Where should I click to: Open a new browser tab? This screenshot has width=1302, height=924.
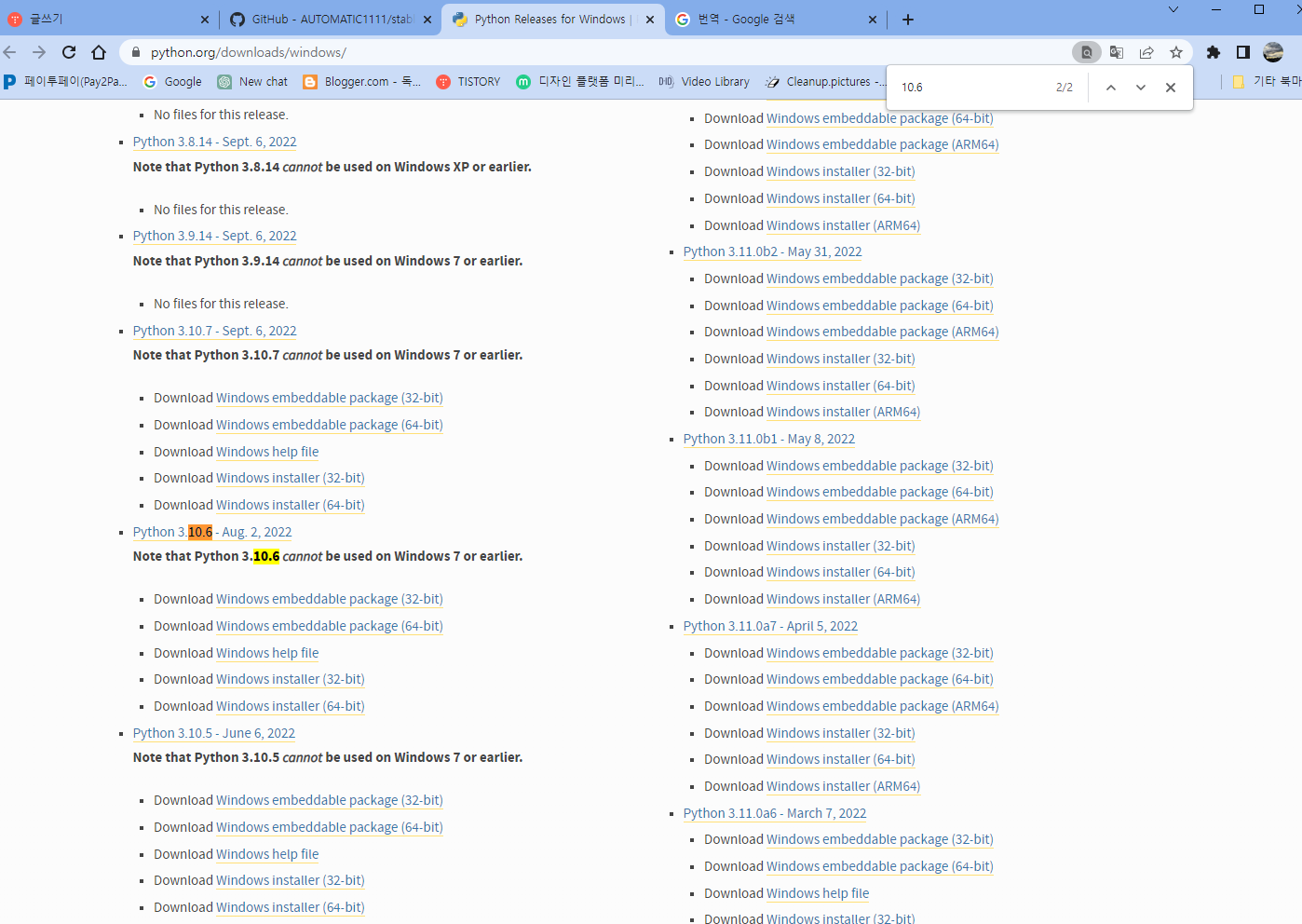908,19
